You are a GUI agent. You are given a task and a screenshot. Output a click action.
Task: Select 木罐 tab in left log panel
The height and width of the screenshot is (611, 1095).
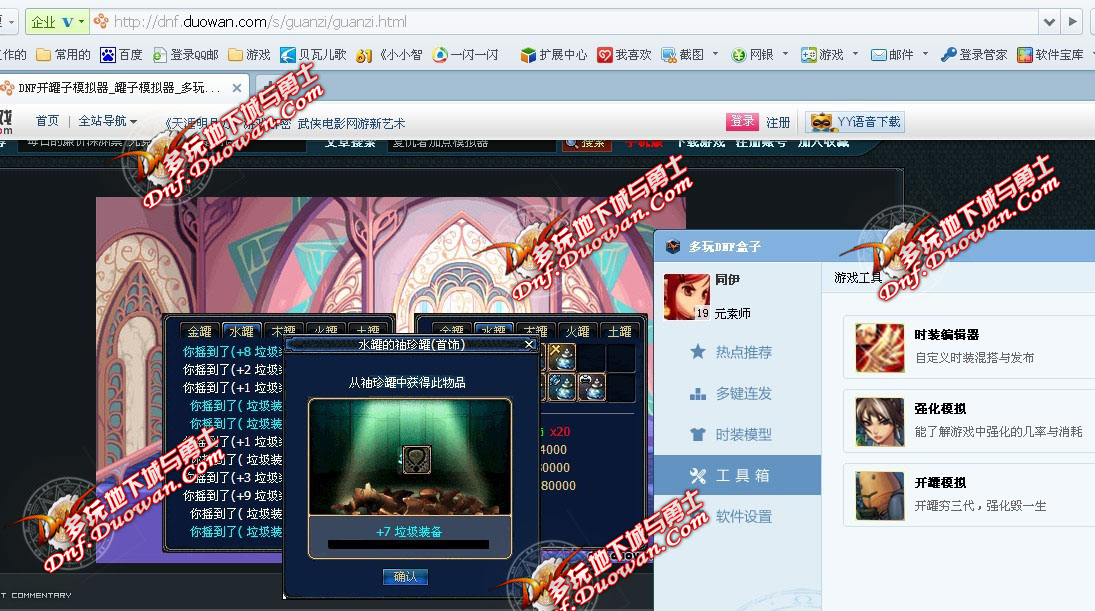coord(284,331)
